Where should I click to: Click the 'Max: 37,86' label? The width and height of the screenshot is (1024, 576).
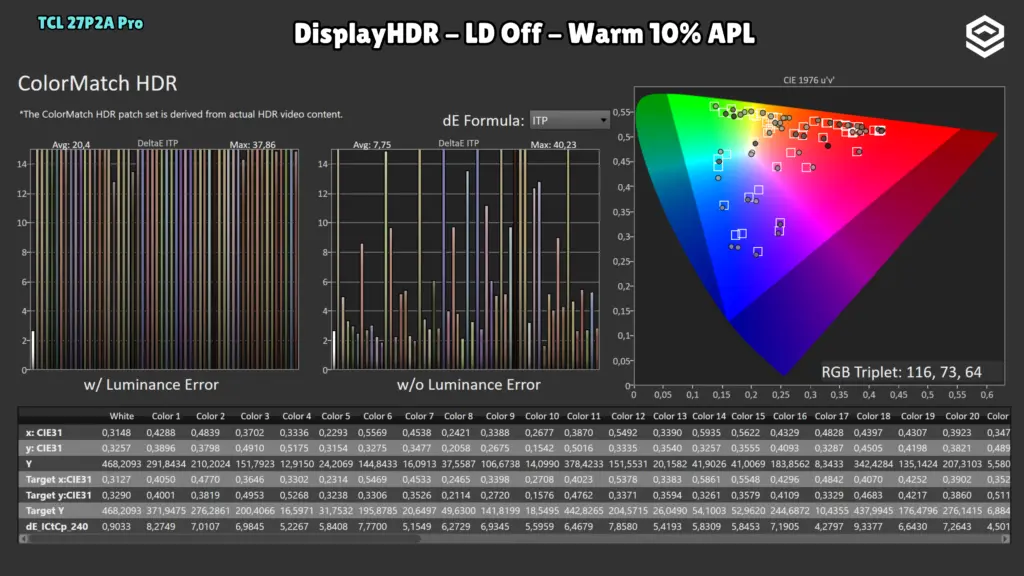click(x=252, y=144)
